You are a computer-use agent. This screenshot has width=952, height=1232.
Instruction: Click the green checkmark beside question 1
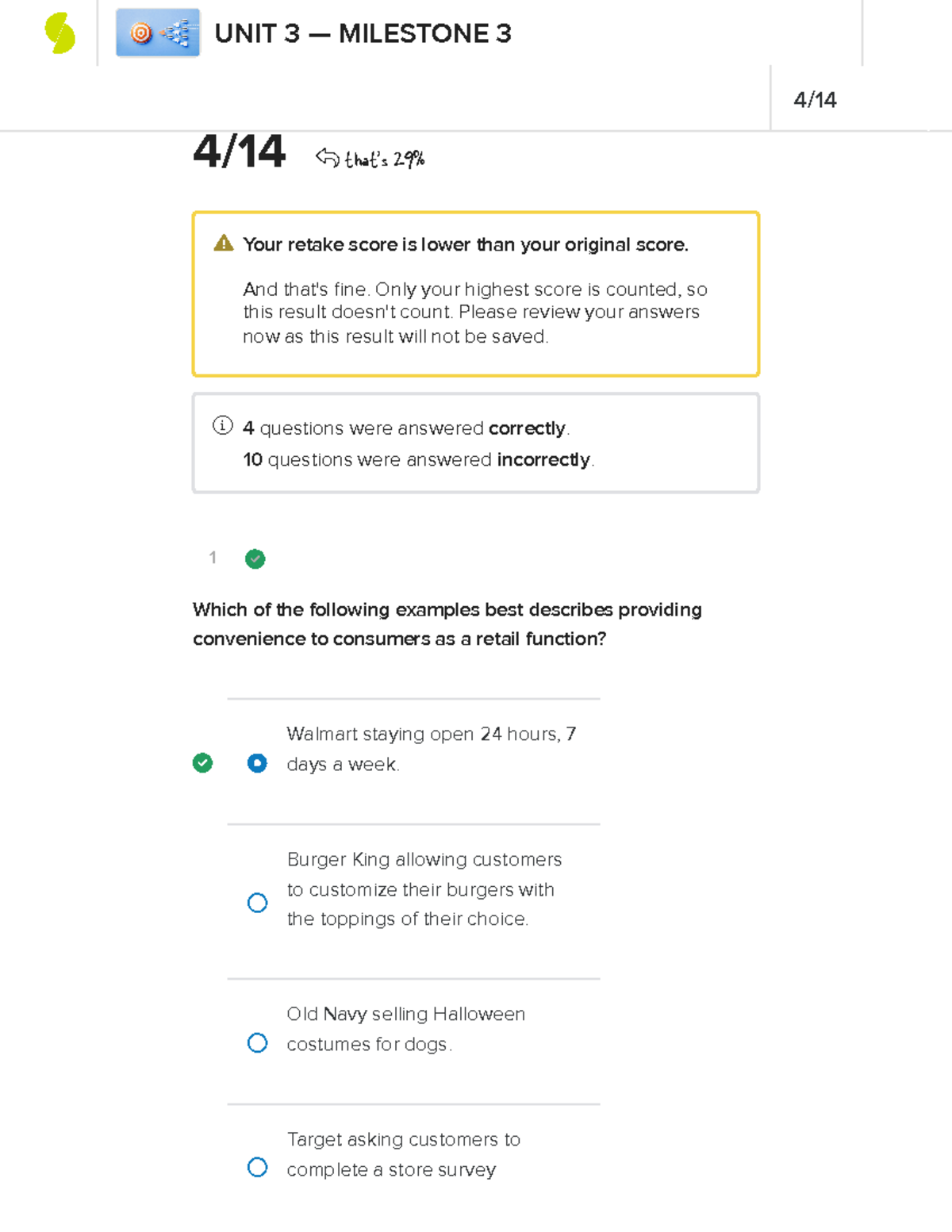tap(255, 559)
